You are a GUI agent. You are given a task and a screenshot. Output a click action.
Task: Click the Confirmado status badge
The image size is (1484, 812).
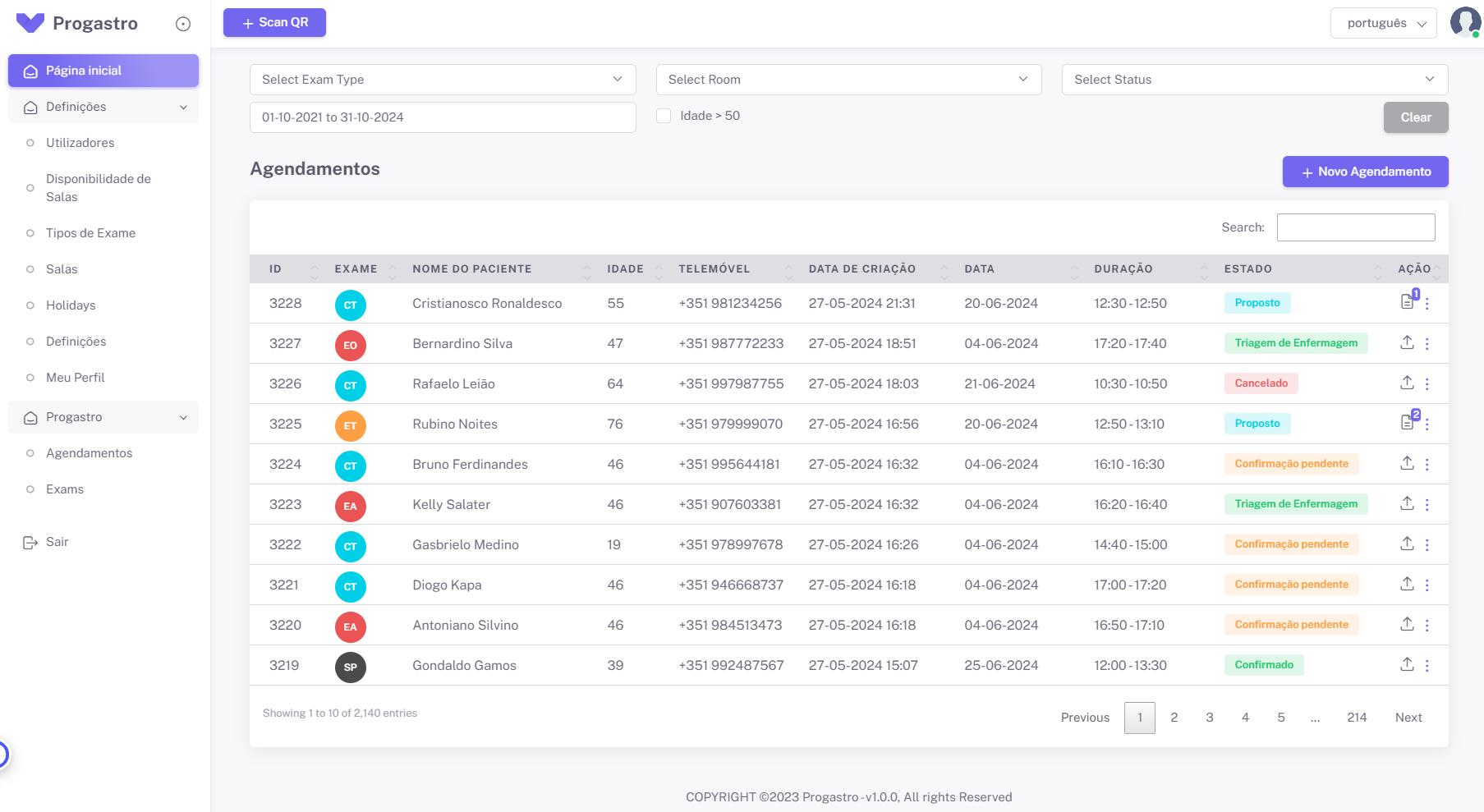coord(1264,665)
